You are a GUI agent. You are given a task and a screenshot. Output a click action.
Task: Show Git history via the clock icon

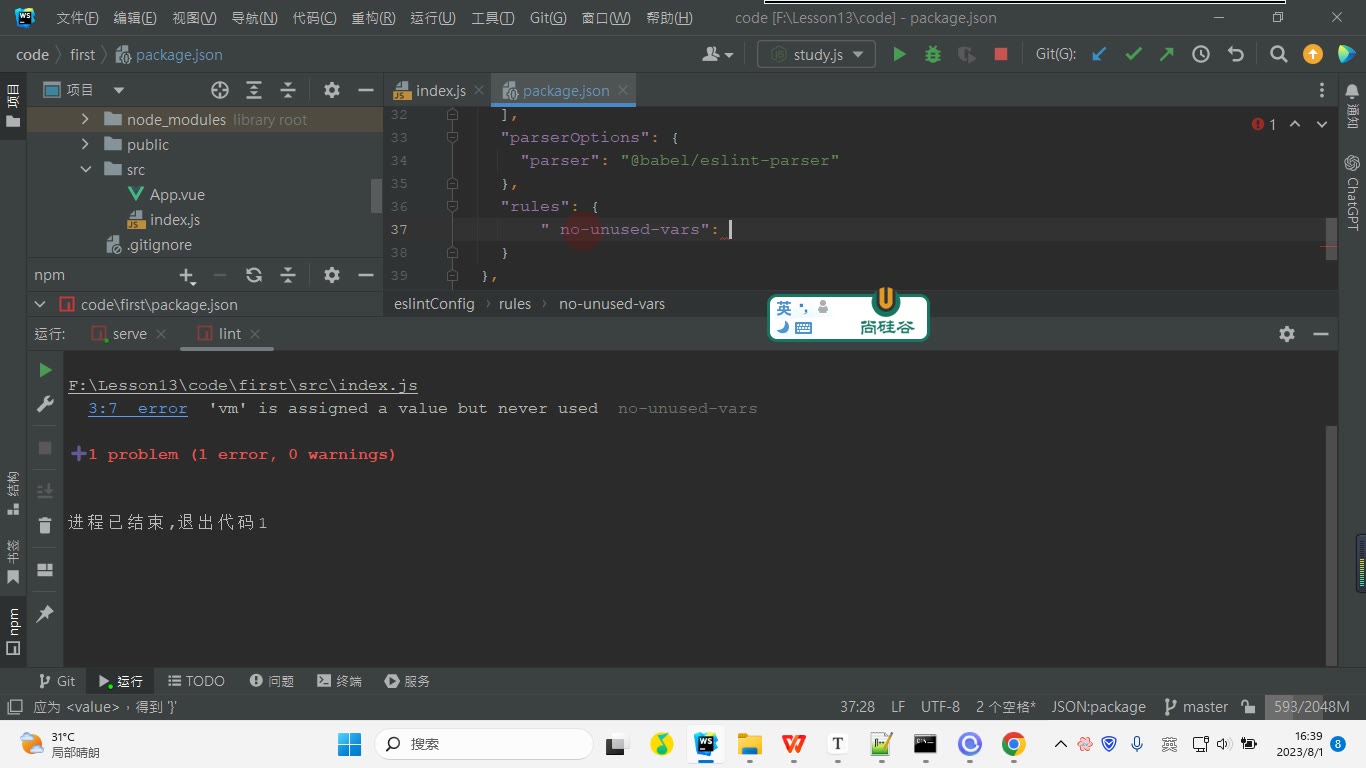(x=1201, y=54)
